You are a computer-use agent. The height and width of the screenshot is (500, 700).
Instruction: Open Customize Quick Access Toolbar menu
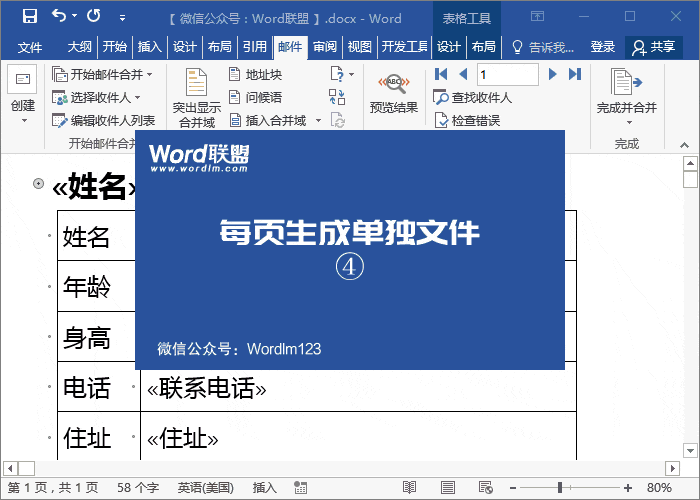click(x=122, y=18)
